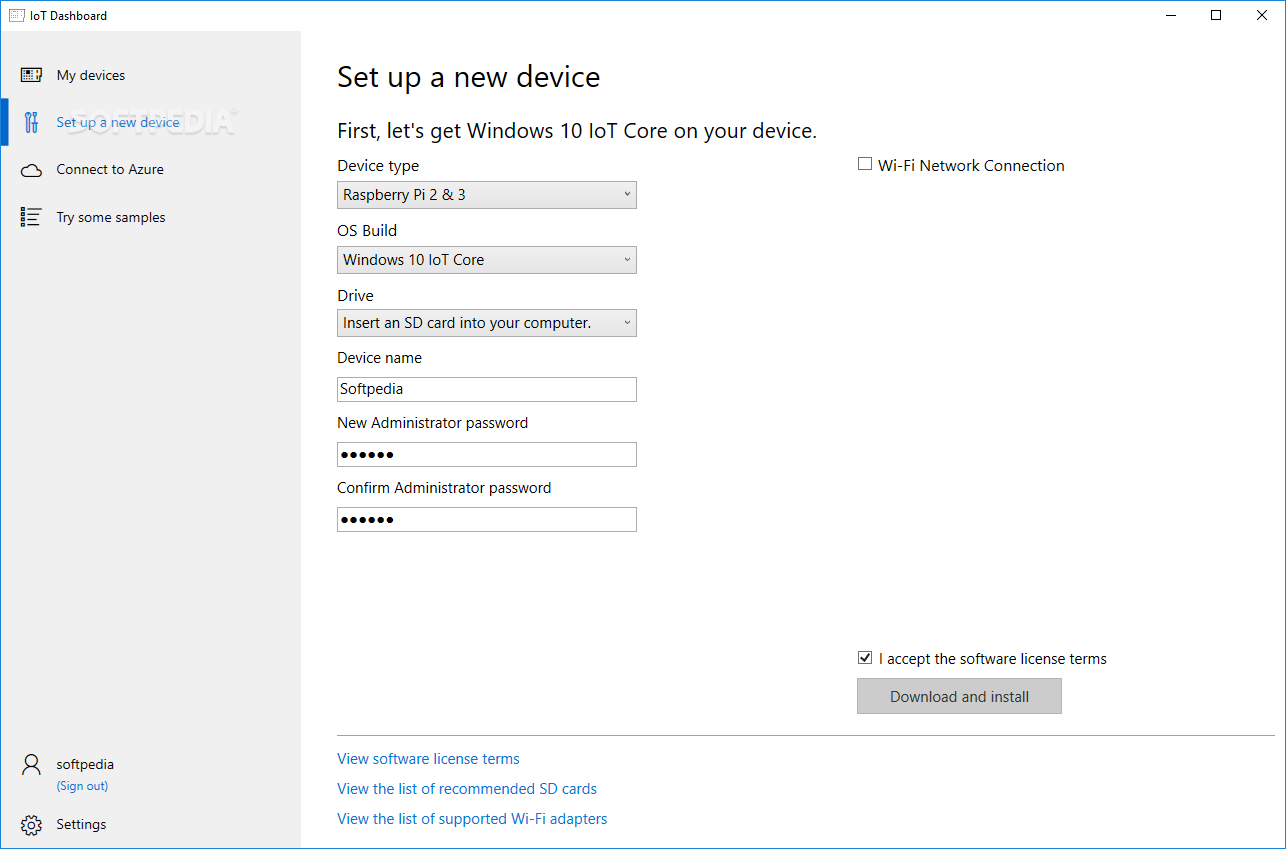Click the Settings gear icon
This screenshot has width=1286, height=849.
coord(31,825)
